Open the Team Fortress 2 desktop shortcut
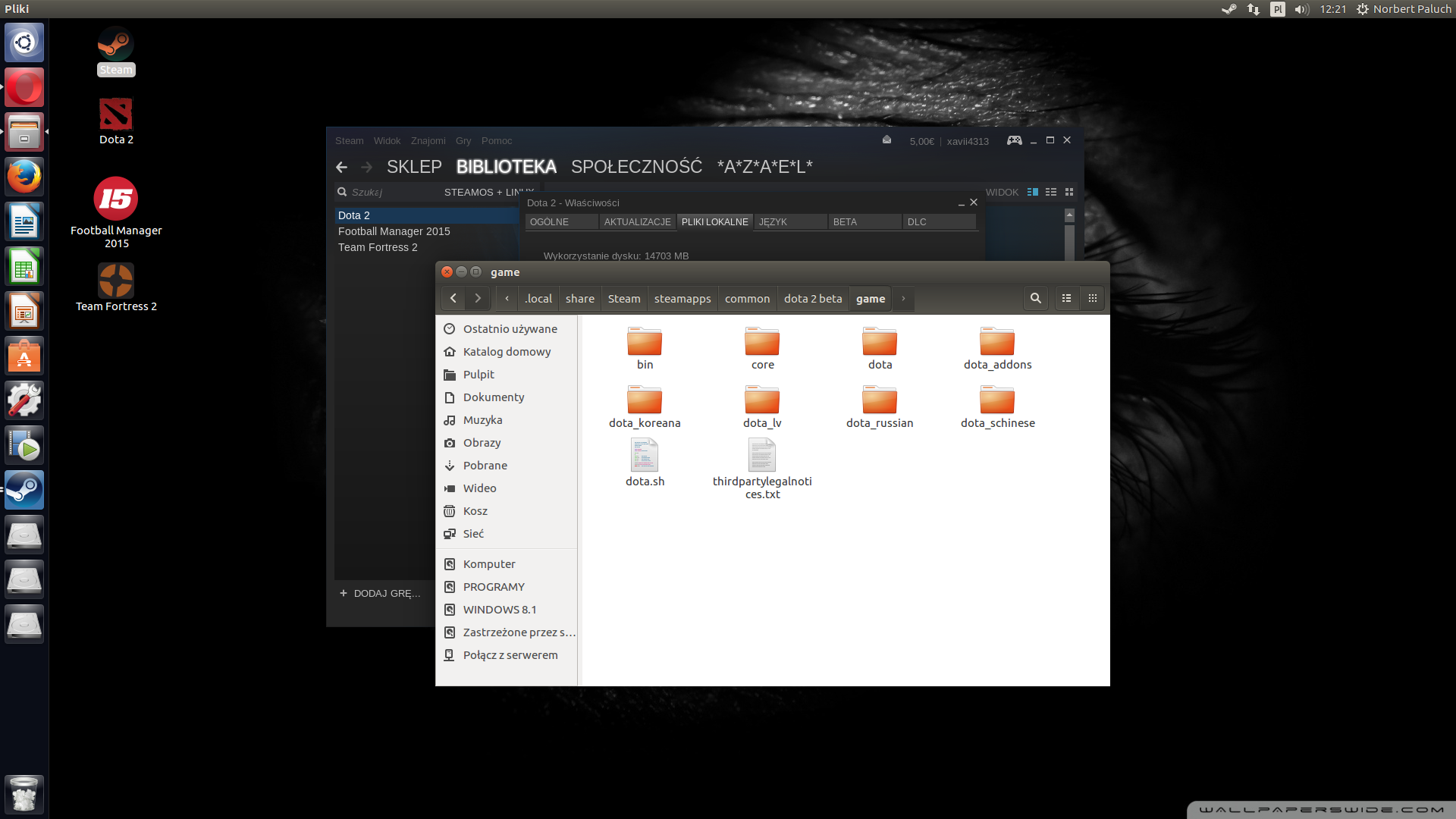This screenshot has height=819, width=1456. click(116, 287)
